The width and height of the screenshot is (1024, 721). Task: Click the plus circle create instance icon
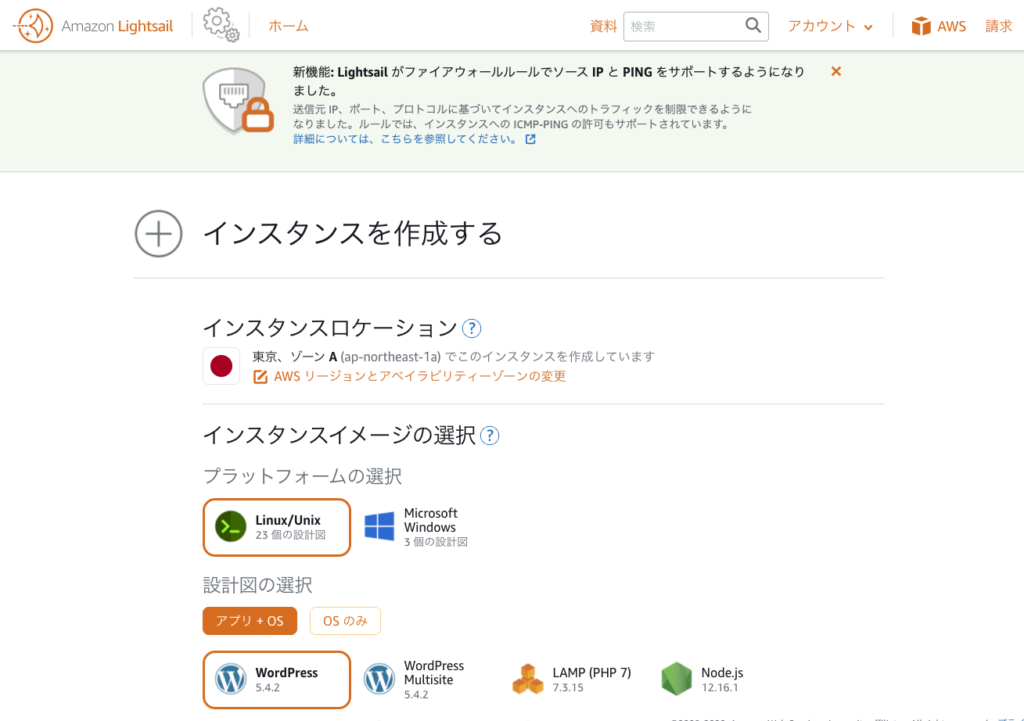coord(159,234)
